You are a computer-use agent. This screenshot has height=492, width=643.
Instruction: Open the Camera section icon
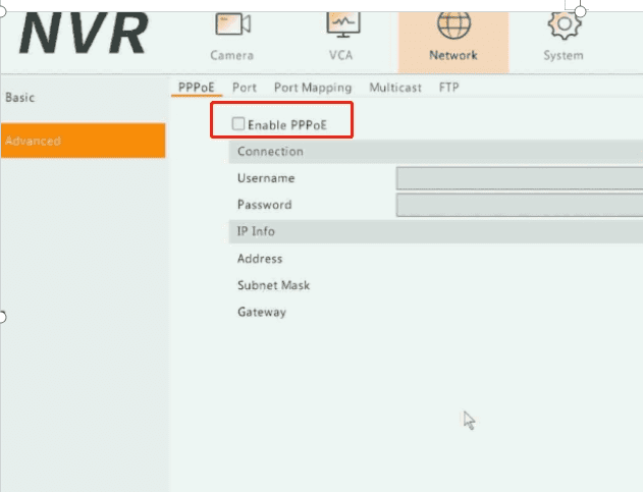point(232,24)
